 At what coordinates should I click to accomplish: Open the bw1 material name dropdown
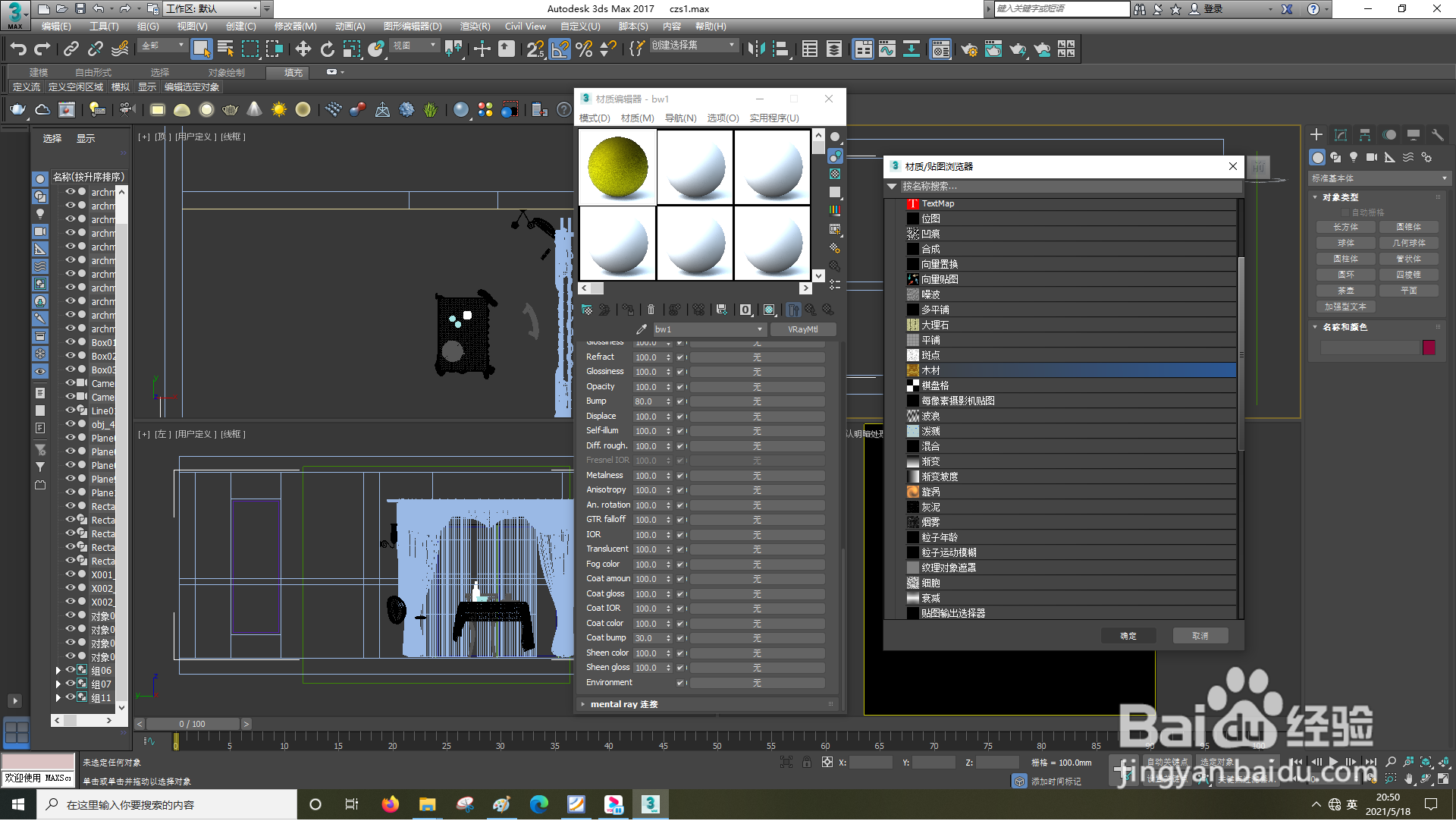[759, 330]
